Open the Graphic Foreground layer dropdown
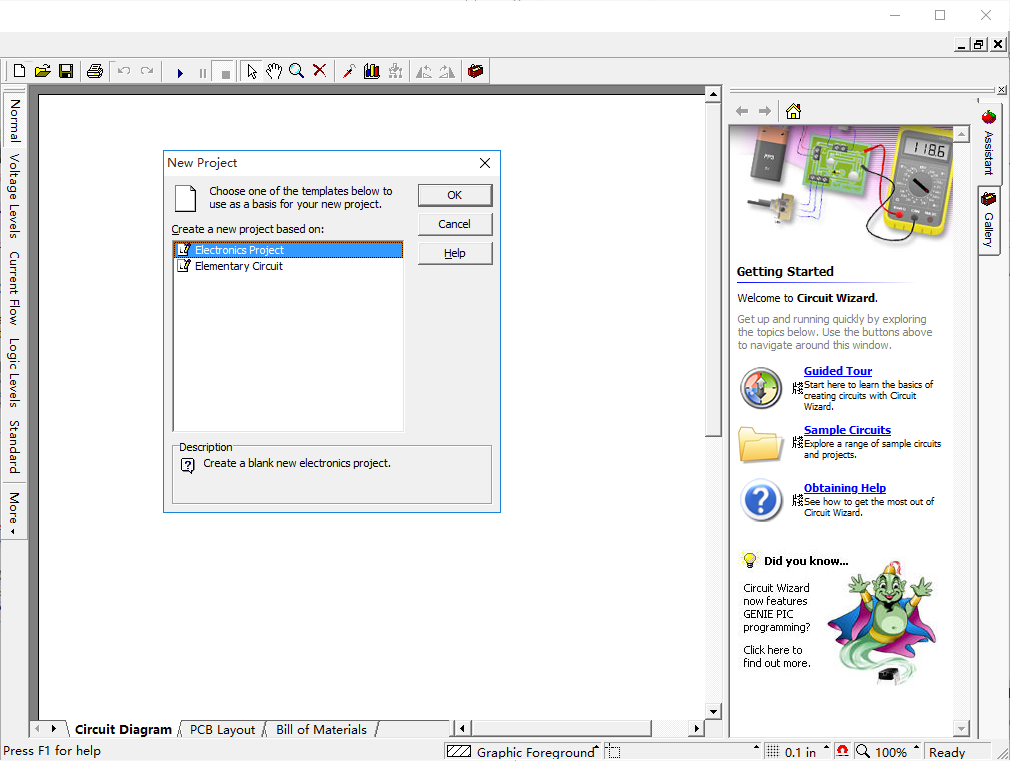The height and width of the screenshot is (761, 1010). 596,751
